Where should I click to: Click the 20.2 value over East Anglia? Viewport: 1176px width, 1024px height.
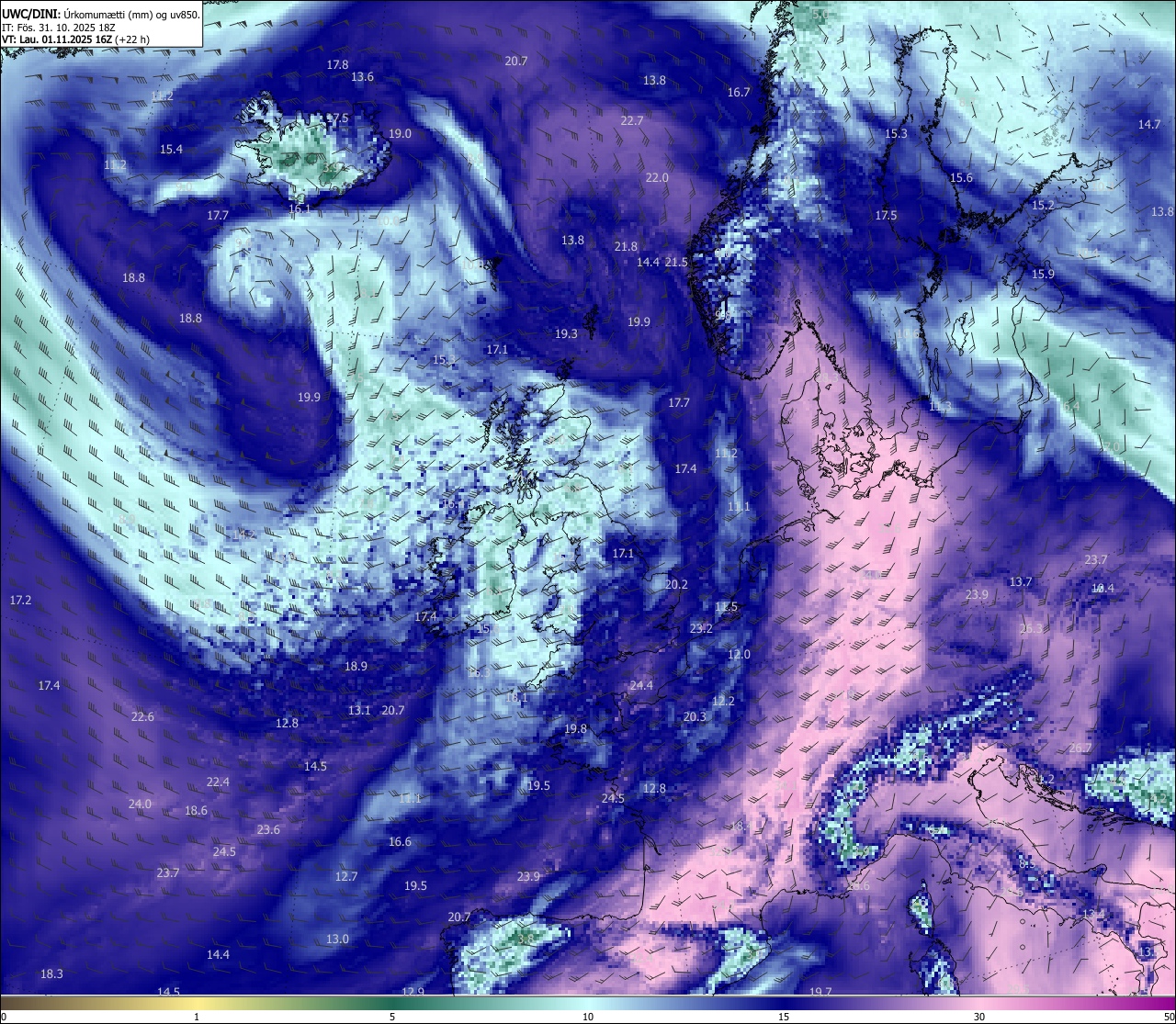click(x=676, y=584)
